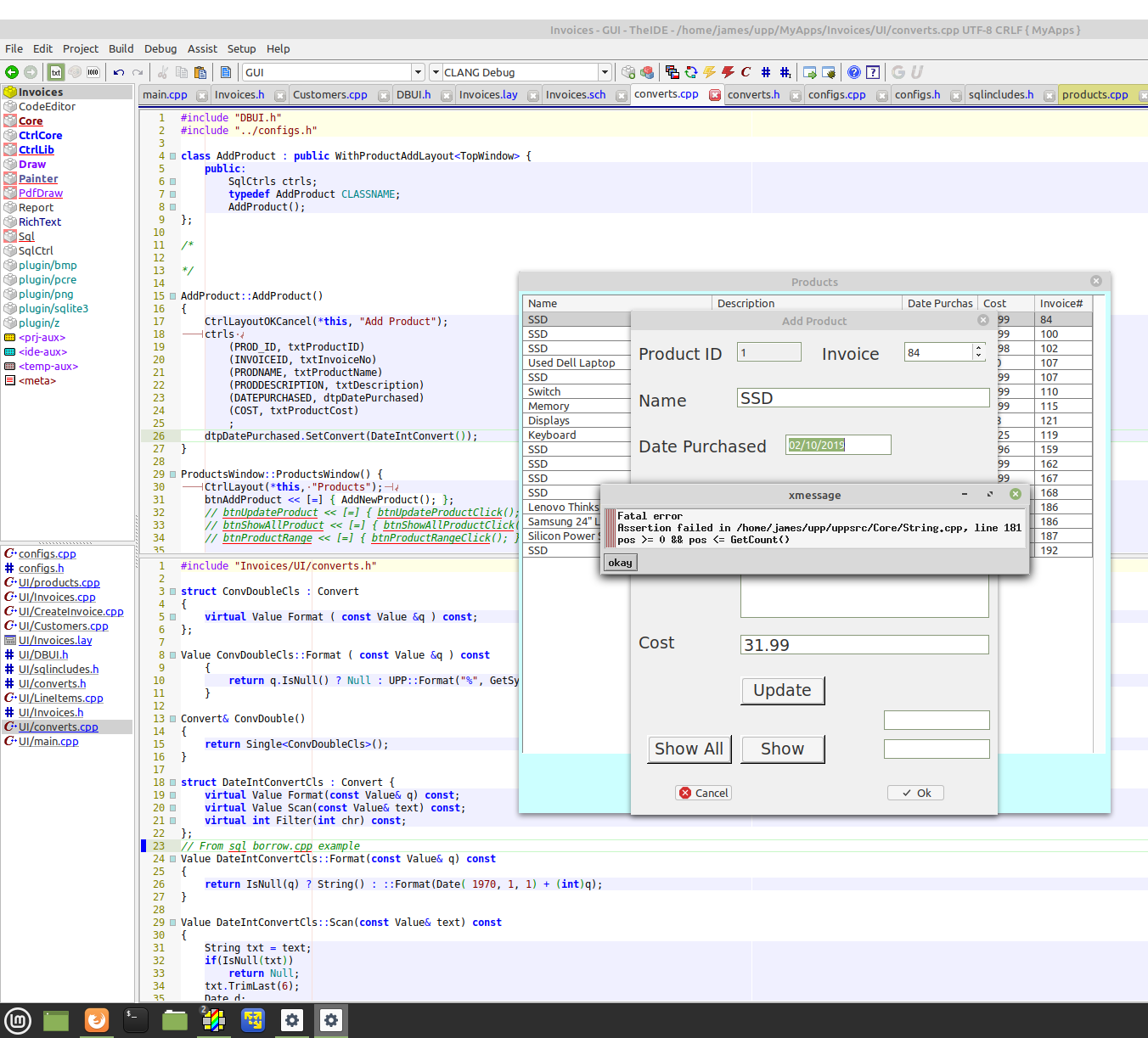Click the Update button in Add Product
Screen dimensions: 1148x1038
click(x=782, y=690)
